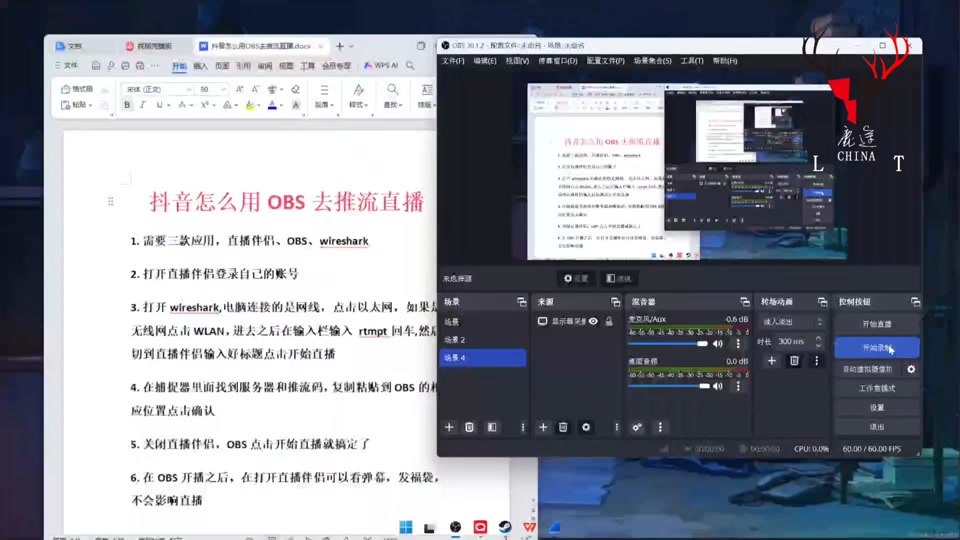Toggle lock on the 显示器采集 source
Image resolution: width=960 pixels, height=540 pixels.
tap(609, 321)
